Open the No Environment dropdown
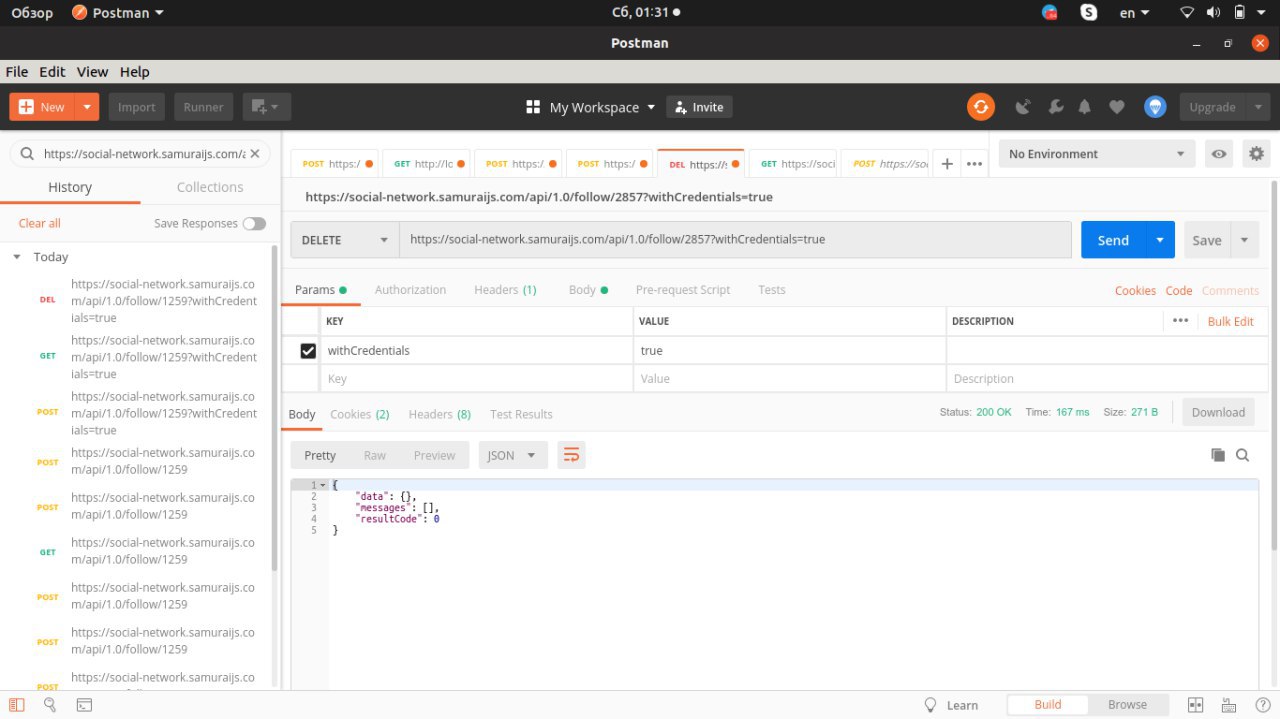The image size is (1280, 719). coord(1097,154)
